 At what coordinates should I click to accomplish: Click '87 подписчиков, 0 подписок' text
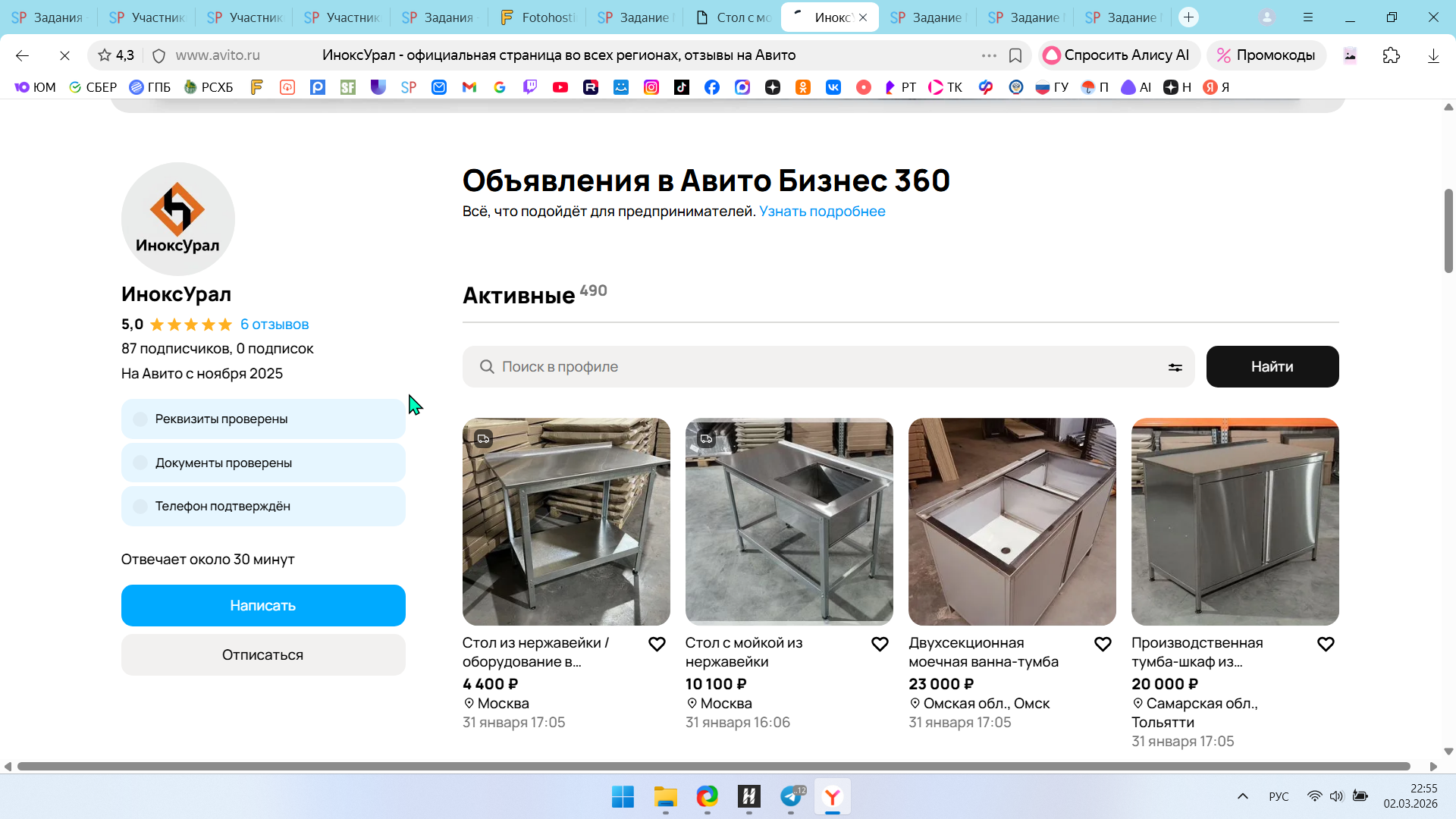click(217, 349)
